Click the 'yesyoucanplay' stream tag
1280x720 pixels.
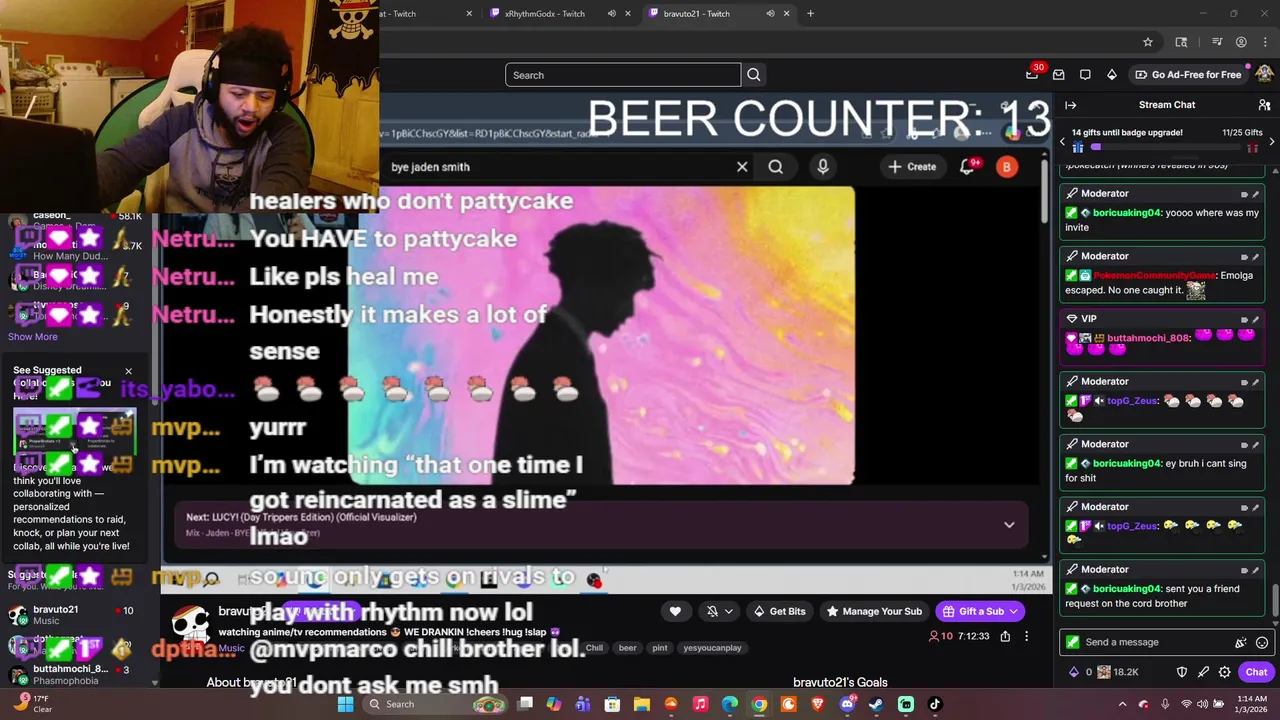coord(712,648)
